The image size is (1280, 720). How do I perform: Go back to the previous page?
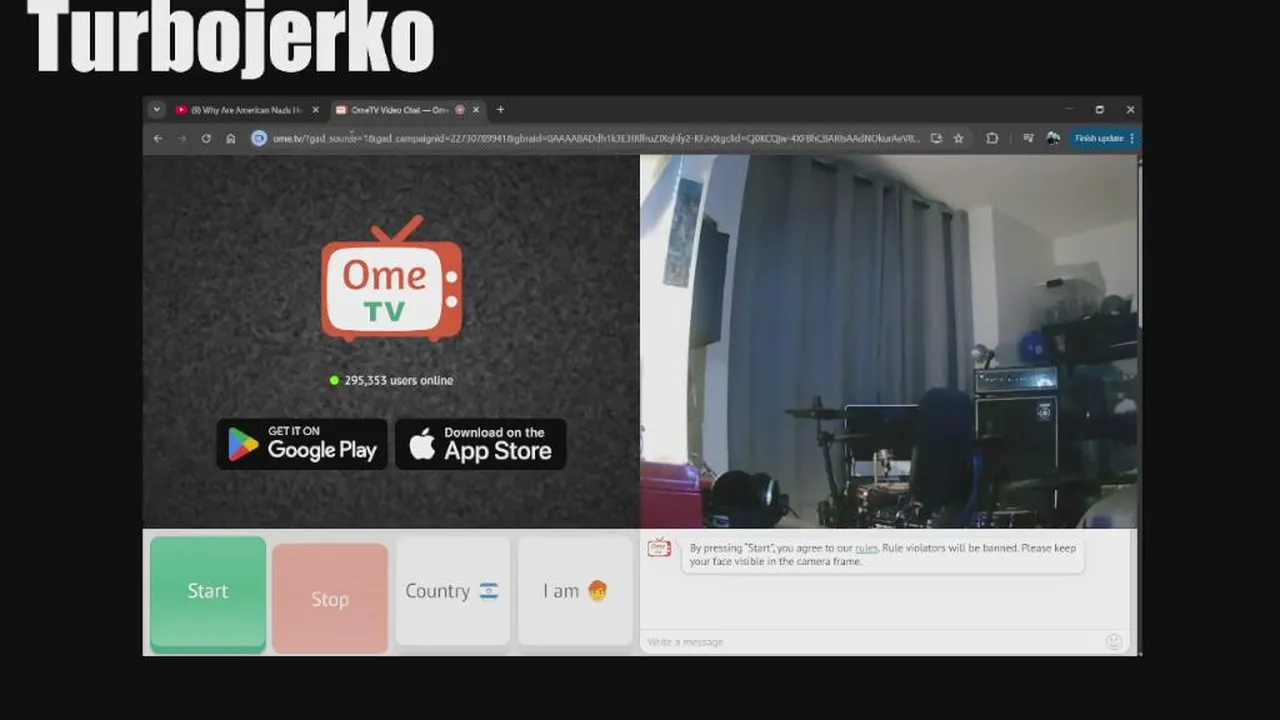pos(158,138)
